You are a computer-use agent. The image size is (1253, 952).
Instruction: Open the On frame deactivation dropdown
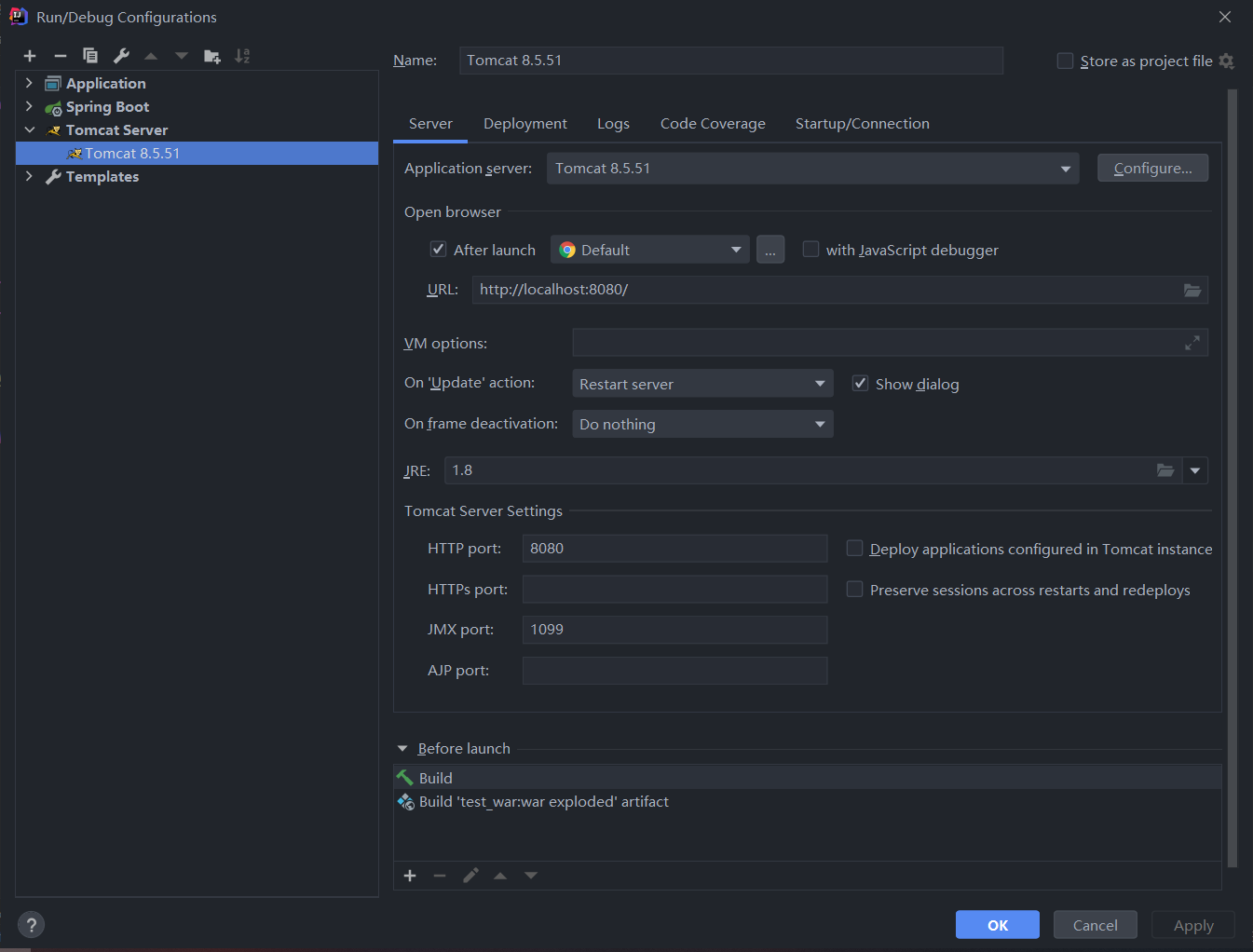(x=702, y=425)
